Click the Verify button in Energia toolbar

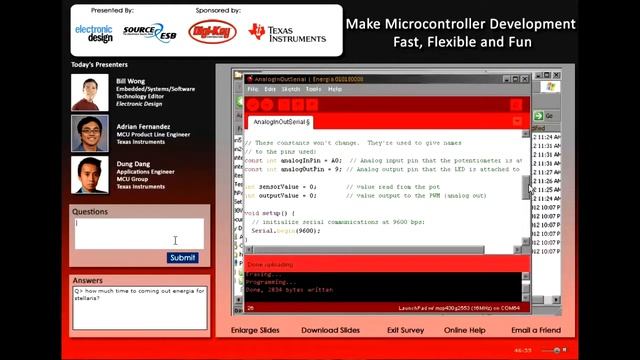click(x=253, y=105)
